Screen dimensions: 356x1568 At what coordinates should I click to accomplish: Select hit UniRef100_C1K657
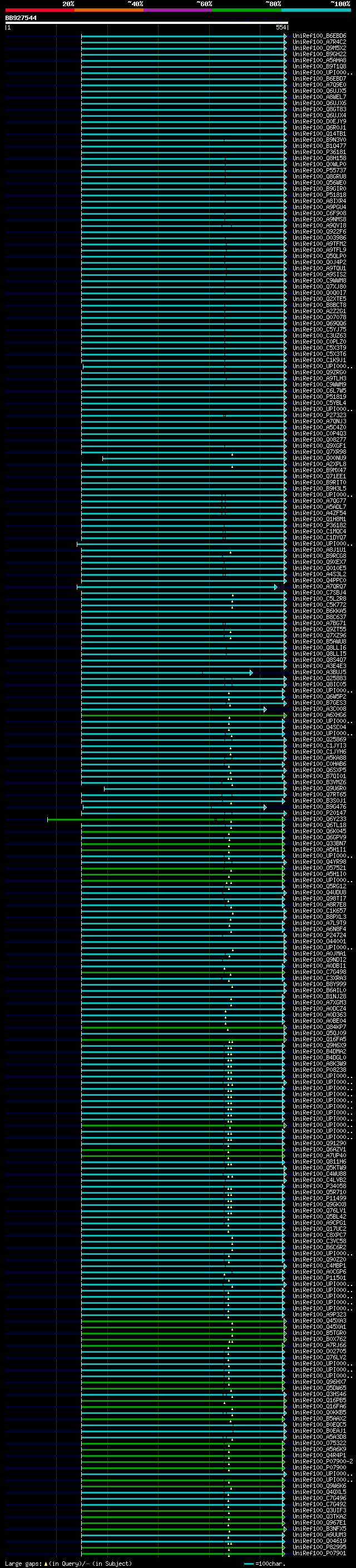[x=319, y=911]
